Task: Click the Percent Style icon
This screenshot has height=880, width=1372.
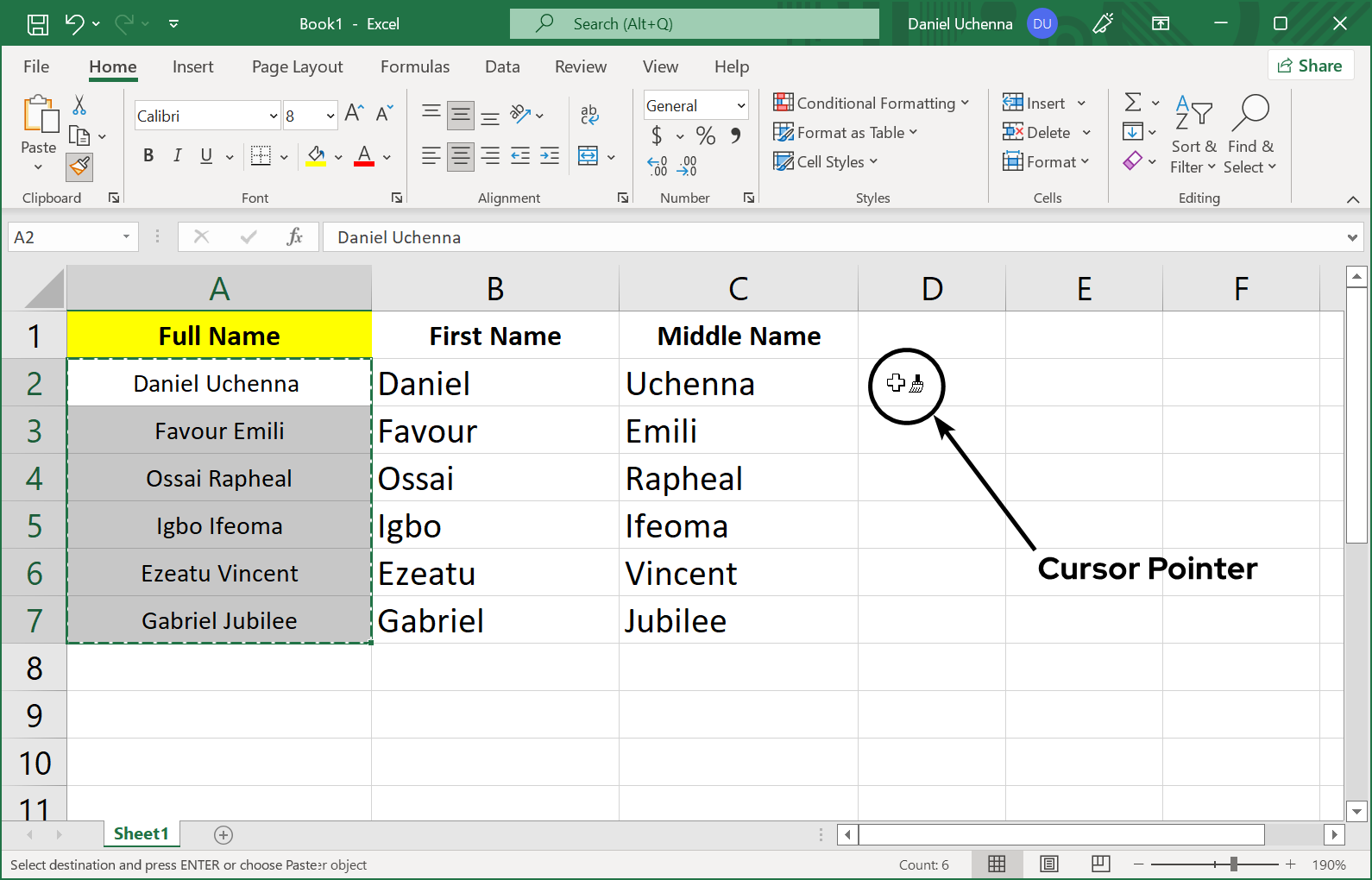Action: tap(705, 135)
